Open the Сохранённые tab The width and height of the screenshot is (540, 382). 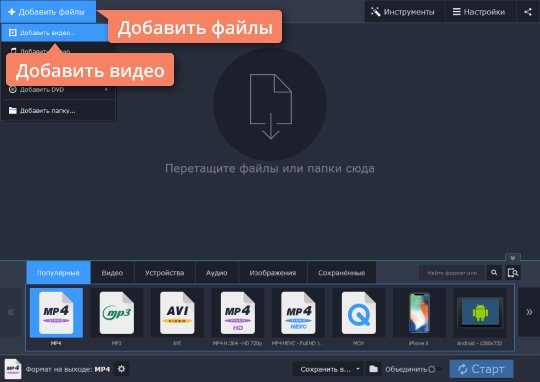(x=342, y=273)
